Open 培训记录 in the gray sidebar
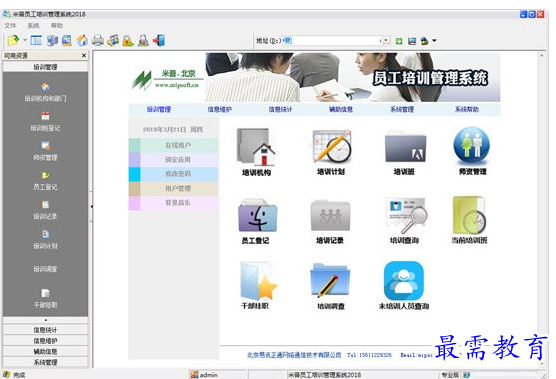 click(45, 211)
